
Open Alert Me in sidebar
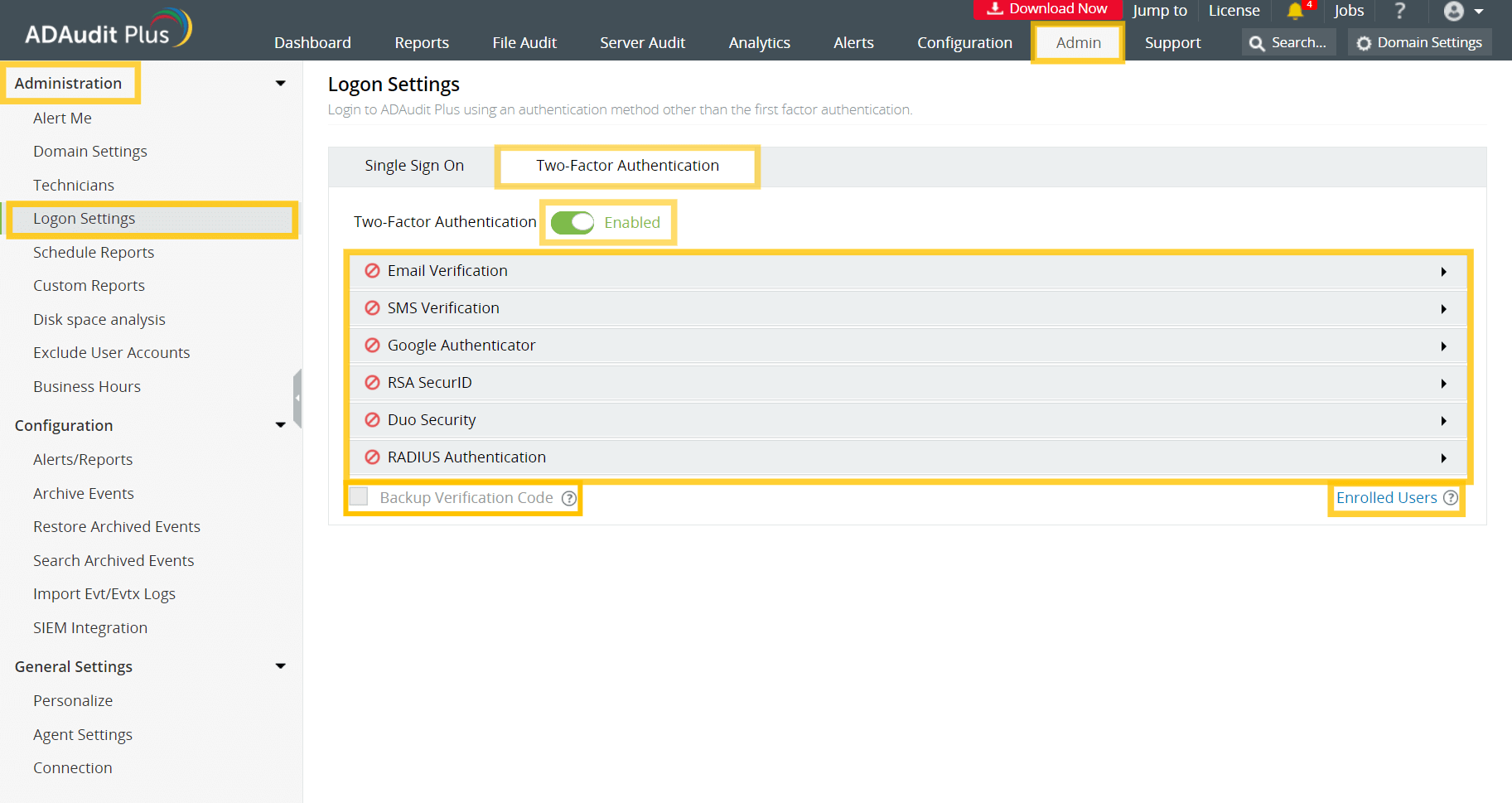pos(62,119)
